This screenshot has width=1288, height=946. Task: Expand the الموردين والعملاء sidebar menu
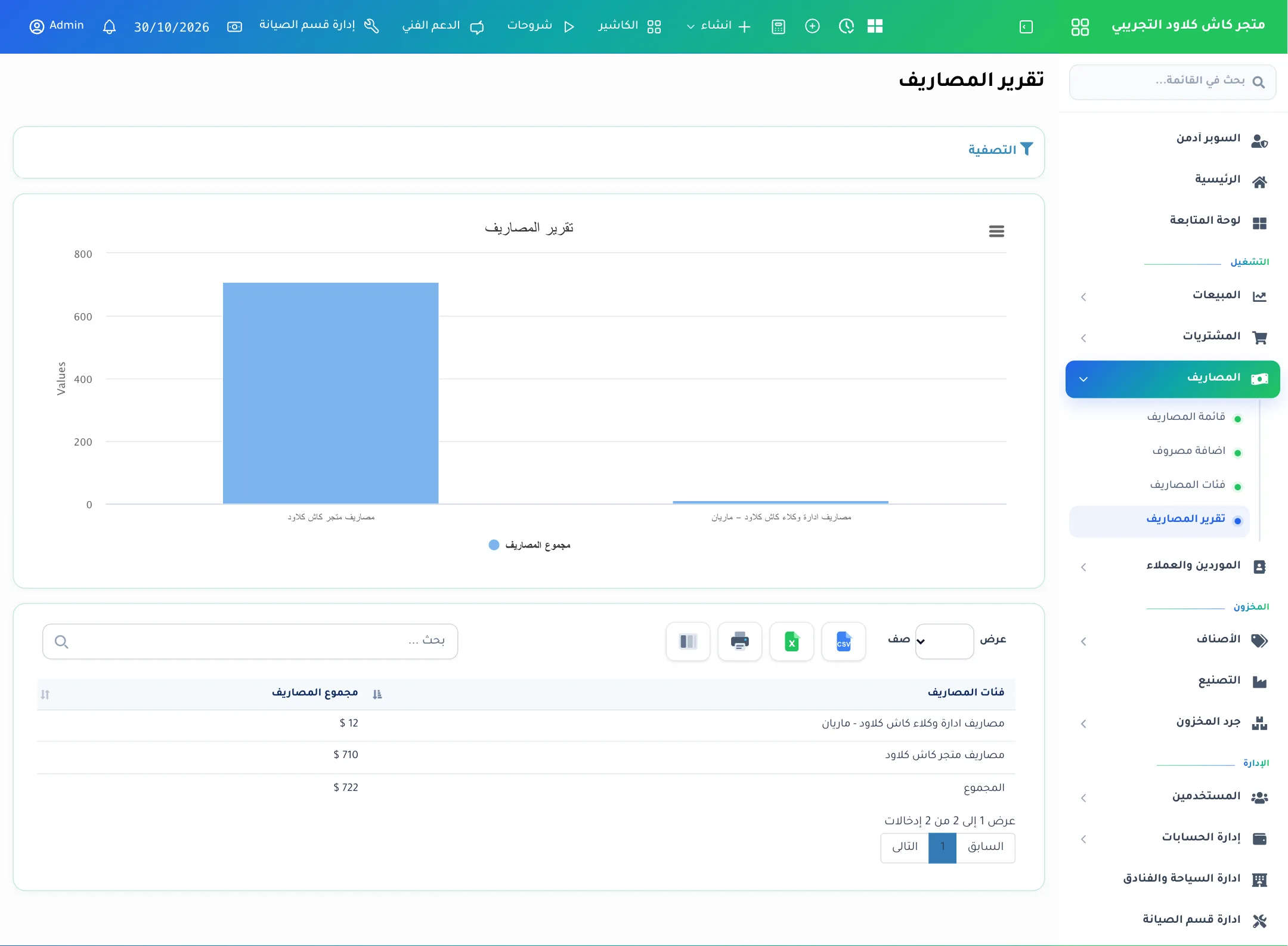tap(1172, 566)
